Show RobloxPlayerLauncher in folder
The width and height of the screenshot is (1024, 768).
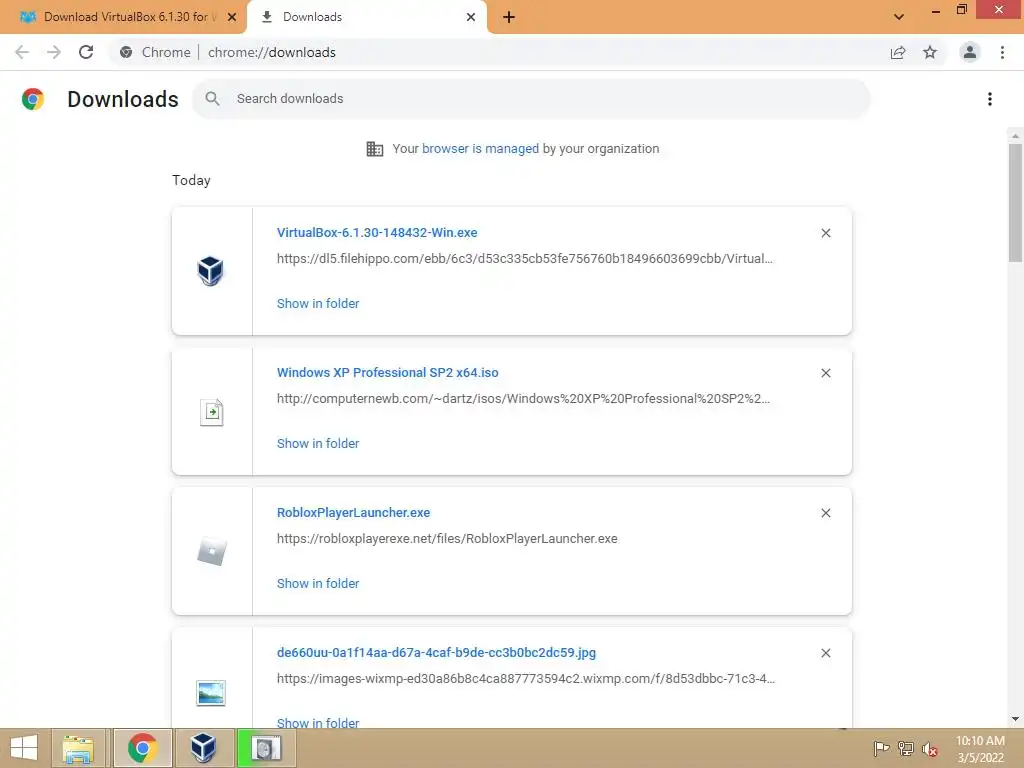(318, 584)
